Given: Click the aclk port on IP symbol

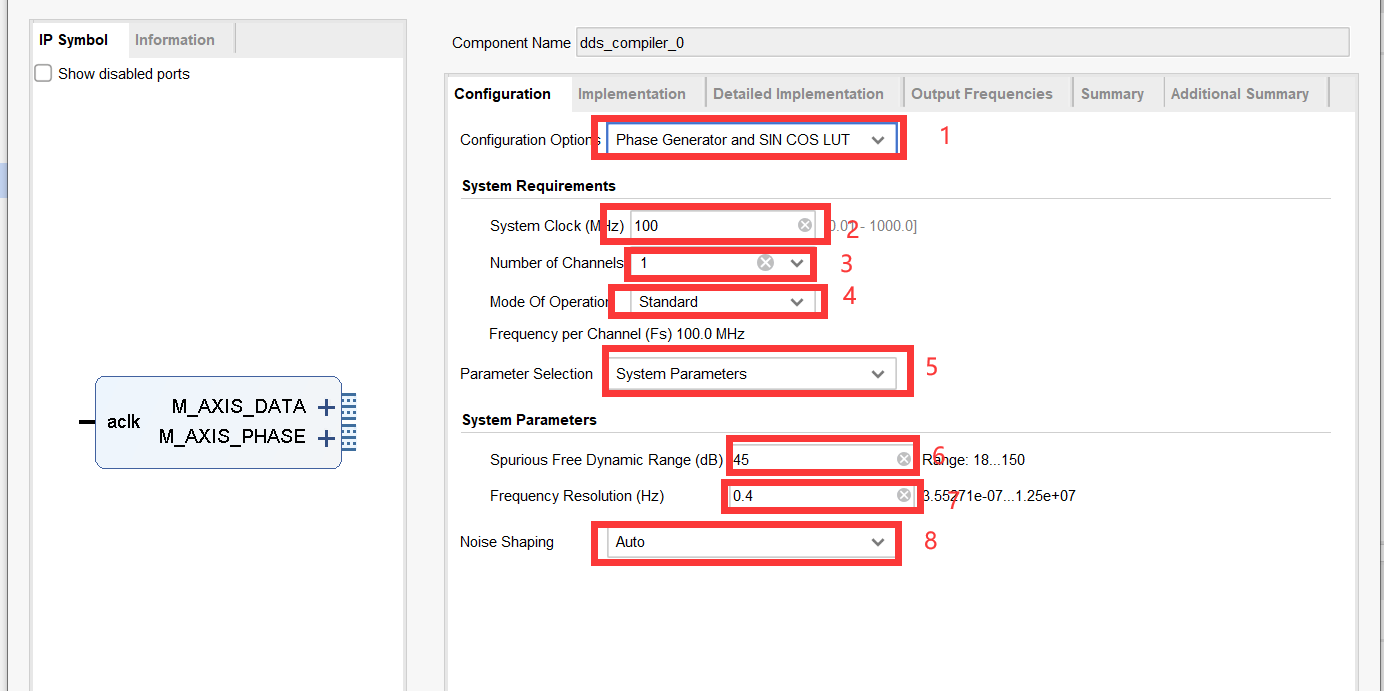Looking at the screenshot, I should click(123, 422).
